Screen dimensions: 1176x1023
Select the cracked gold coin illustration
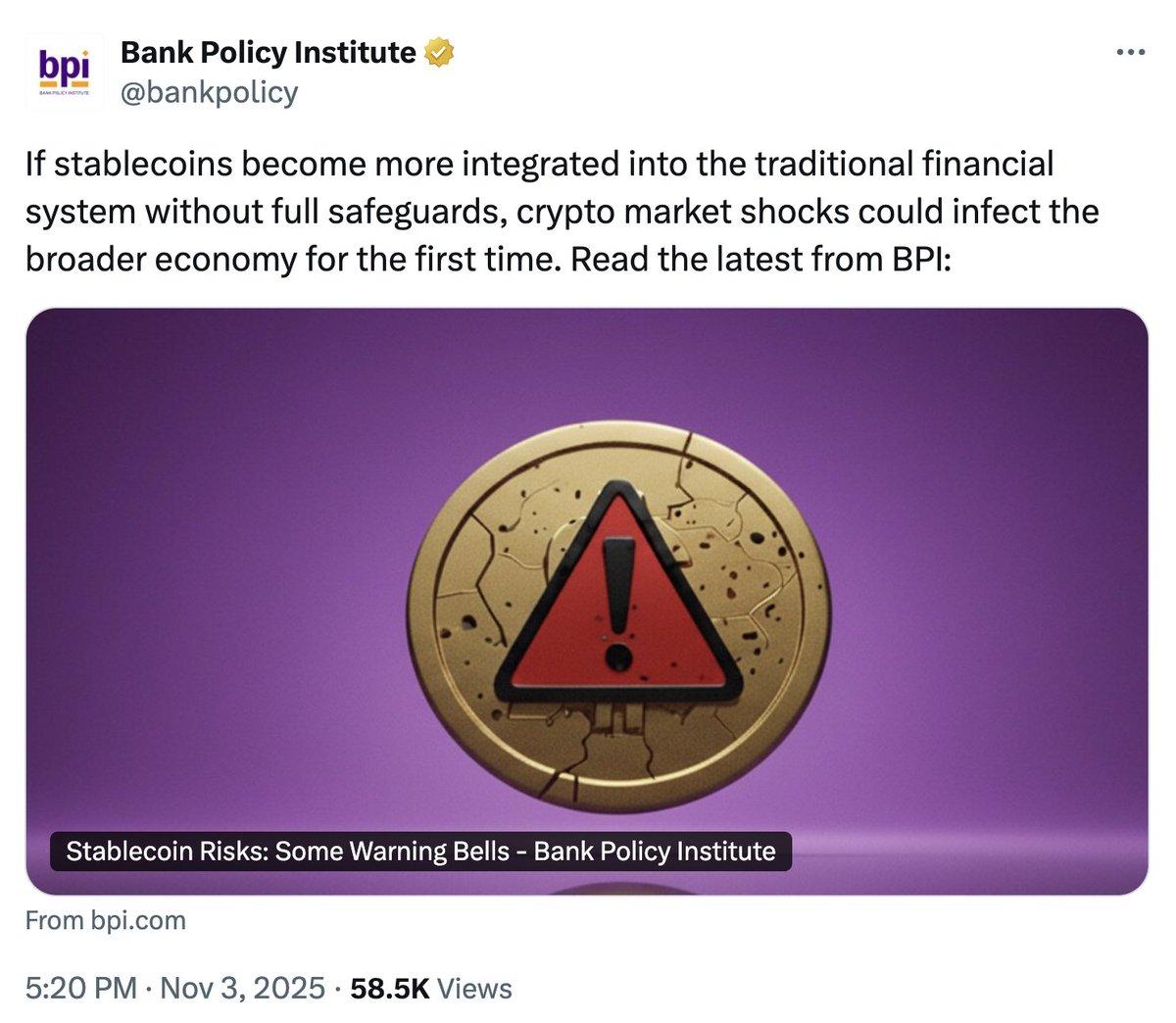[x=622, y=608]
